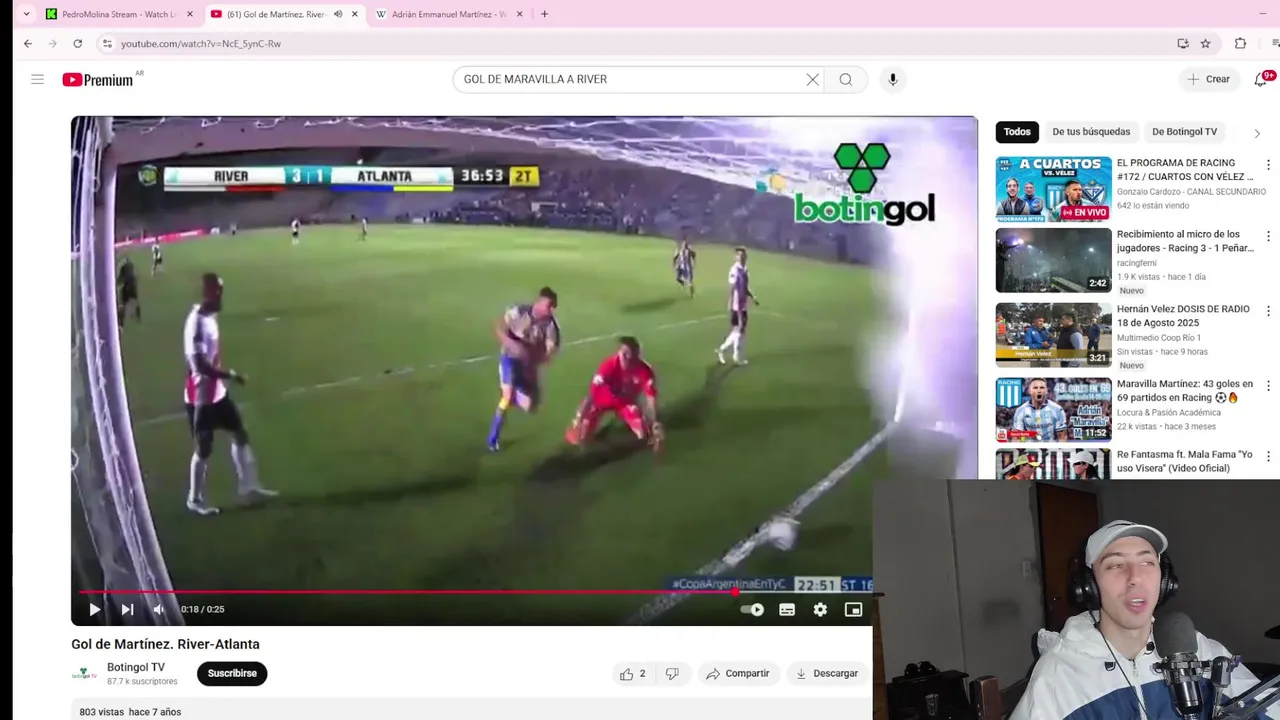Open a new browser tab

(544, 14)
